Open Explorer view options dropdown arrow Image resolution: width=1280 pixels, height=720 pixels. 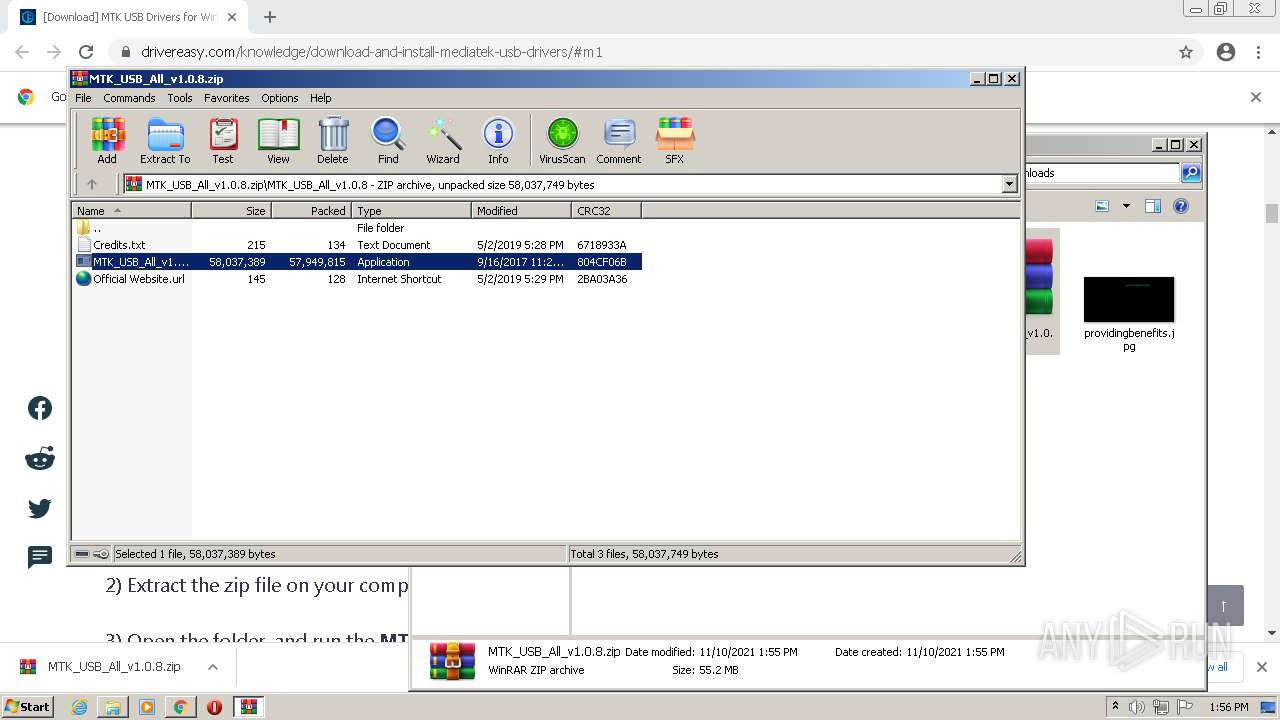(1126, 206)
